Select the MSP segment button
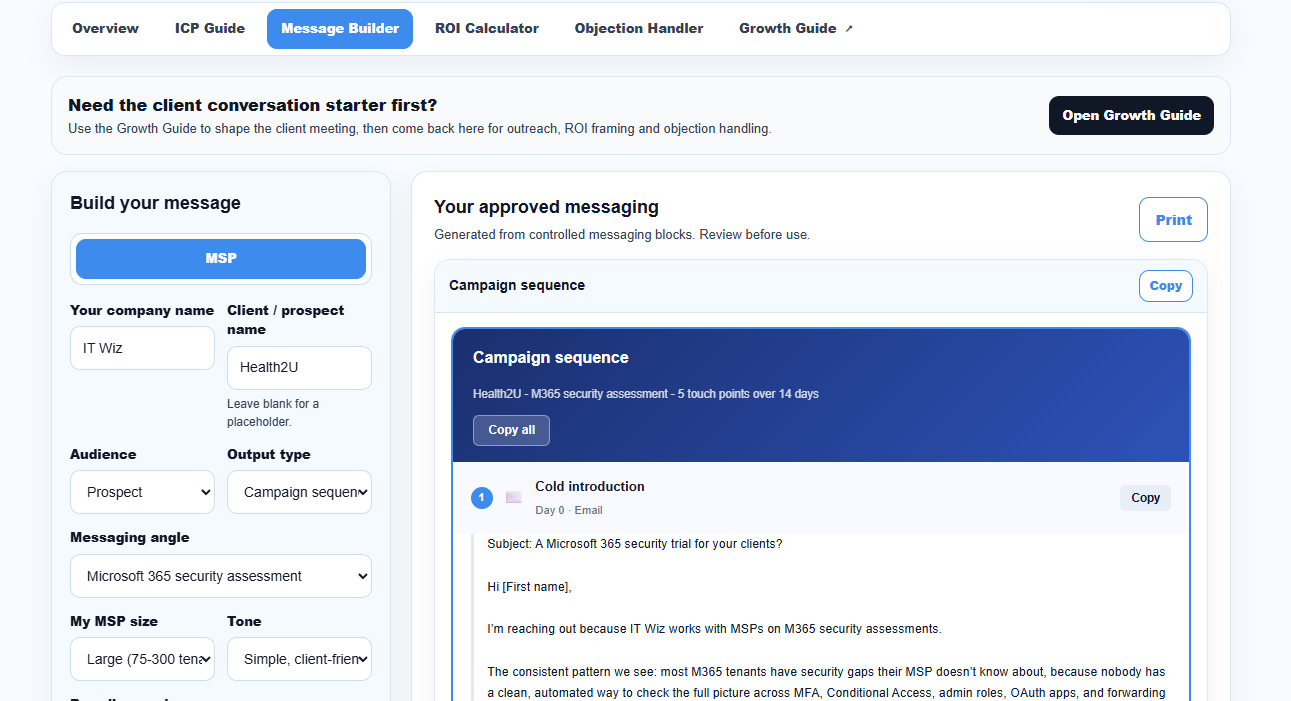1291x701 pixels. [x=221, y=259]
